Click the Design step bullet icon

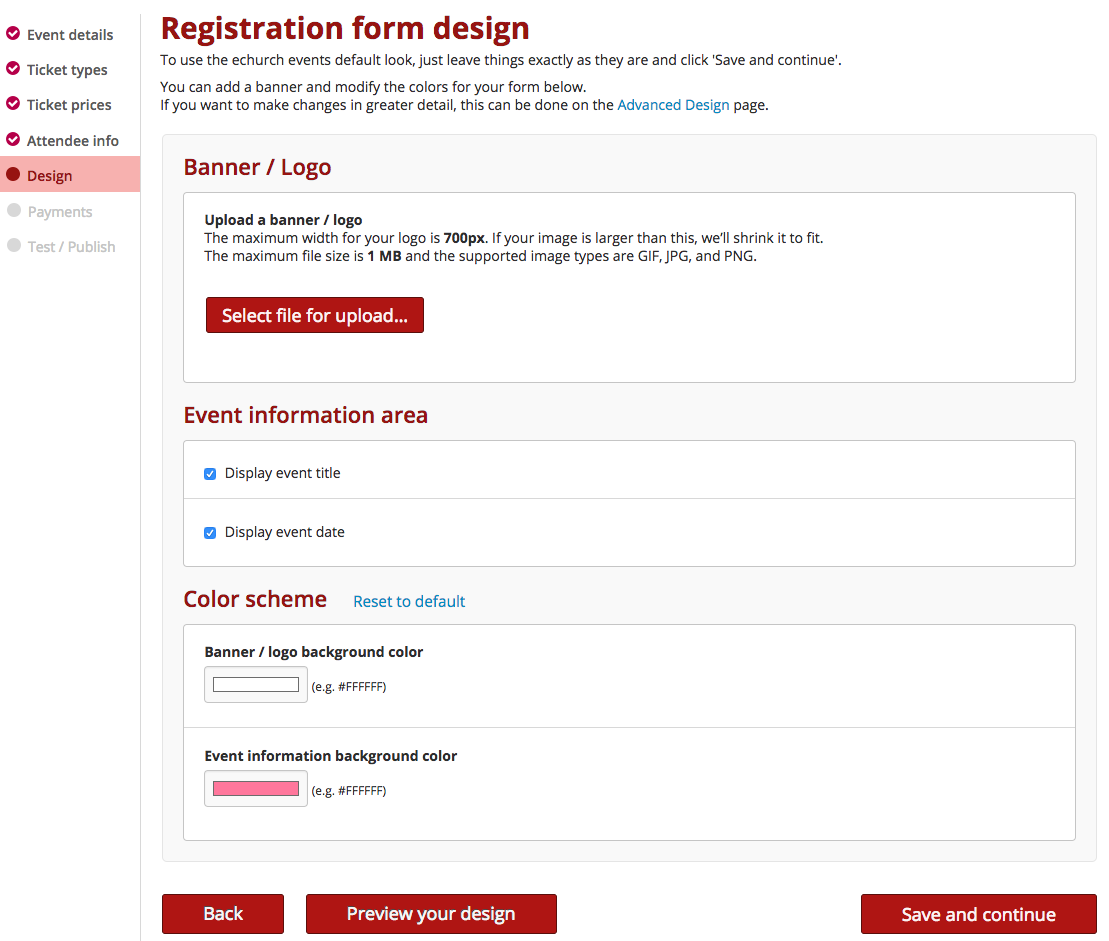13,175
